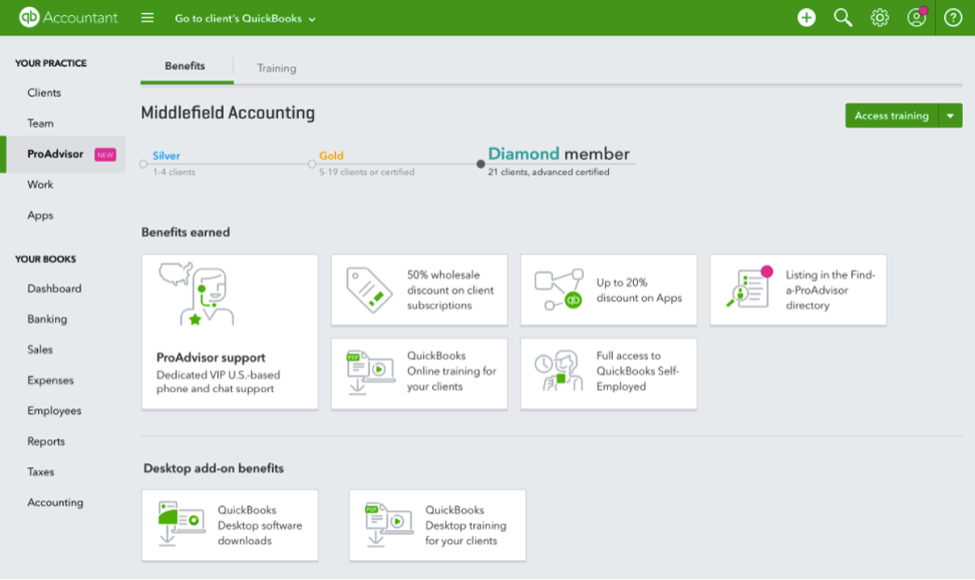Click the Gold tier label
The height and width of the screenshot is (580, 975).
point(331,155)
